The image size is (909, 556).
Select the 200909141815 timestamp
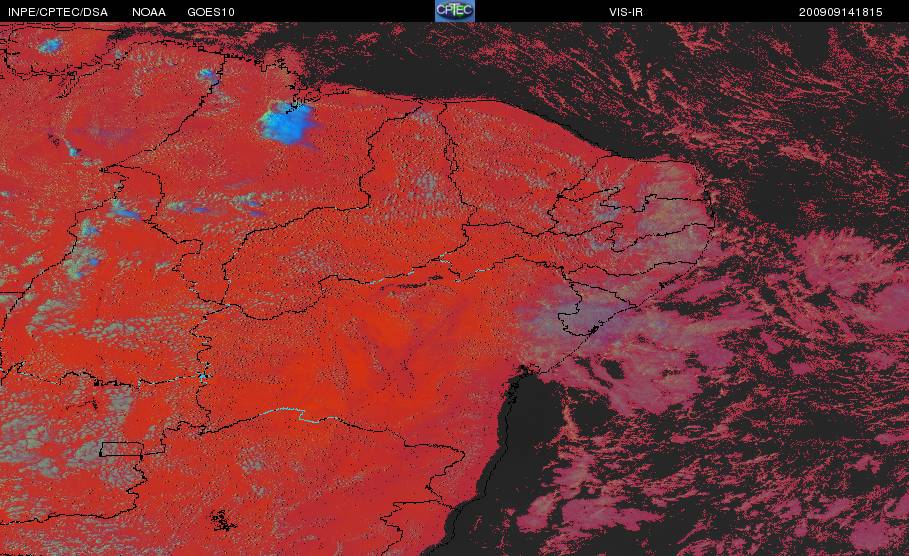click(841, 12)
